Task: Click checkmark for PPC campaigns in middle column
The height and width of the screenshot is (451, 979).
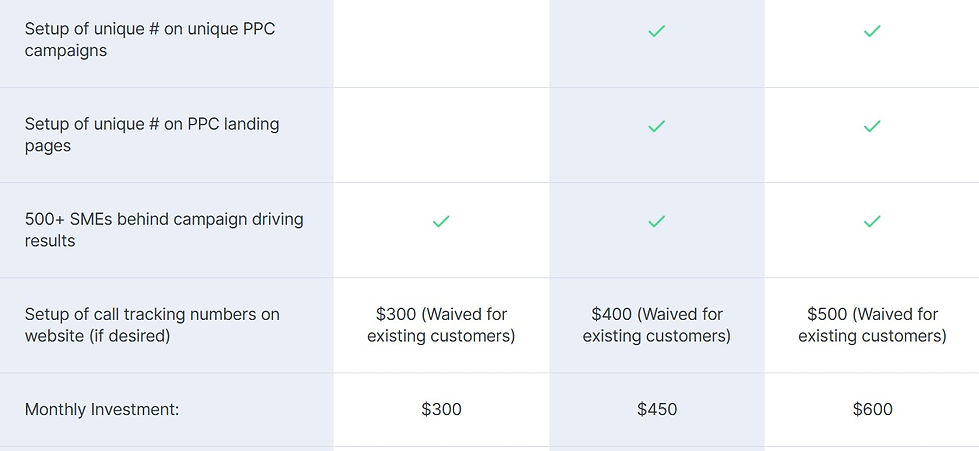Action: [656, 31]
